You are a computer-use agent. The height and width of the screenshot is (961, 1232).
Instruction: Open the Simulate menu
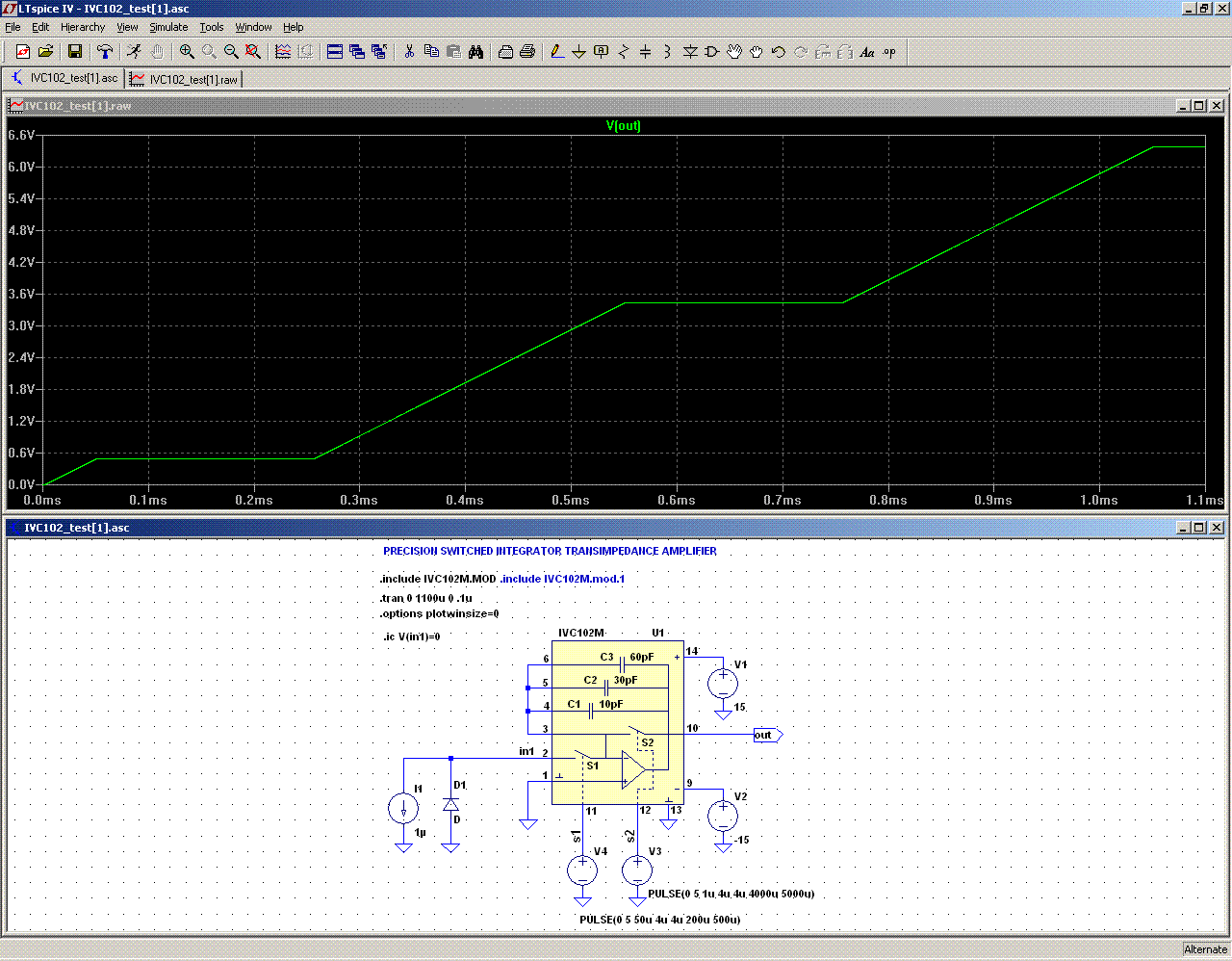pos(168,27)
